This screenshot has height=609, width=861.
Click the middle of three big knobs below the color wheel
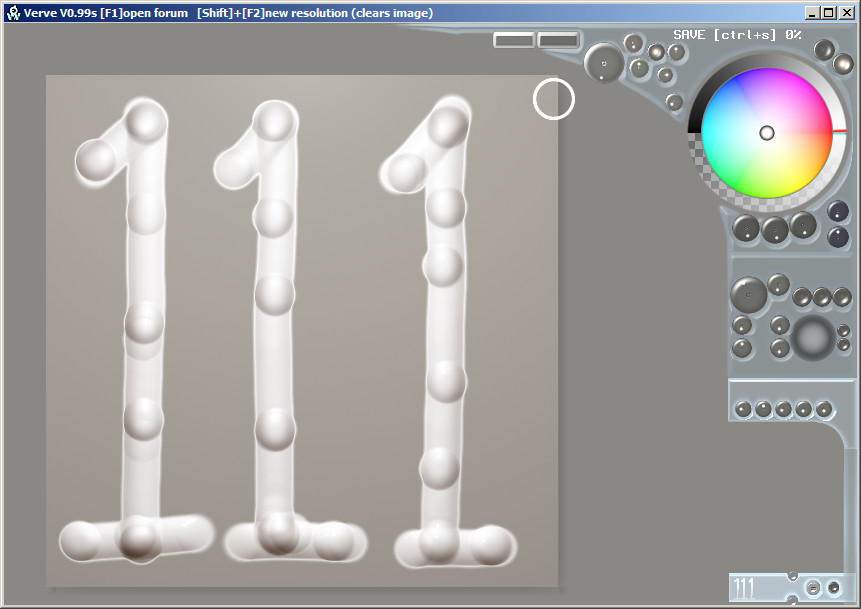point(775,230)
